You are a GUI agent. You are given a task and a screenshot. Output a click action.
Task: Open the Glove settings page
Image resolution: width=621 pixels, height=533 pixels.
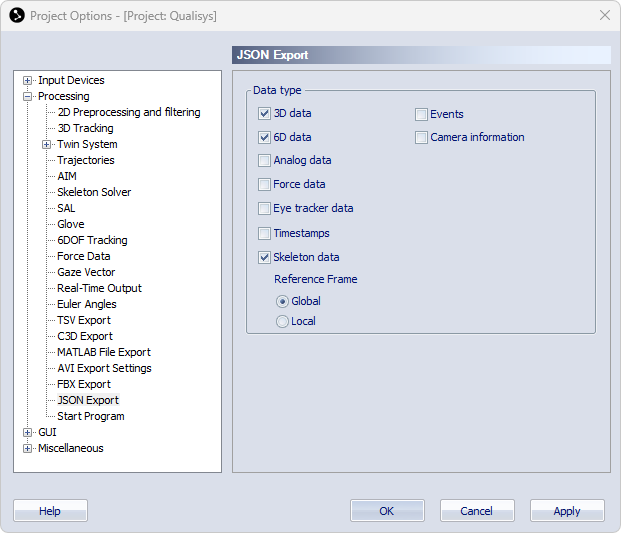click(x=70, y=225)
